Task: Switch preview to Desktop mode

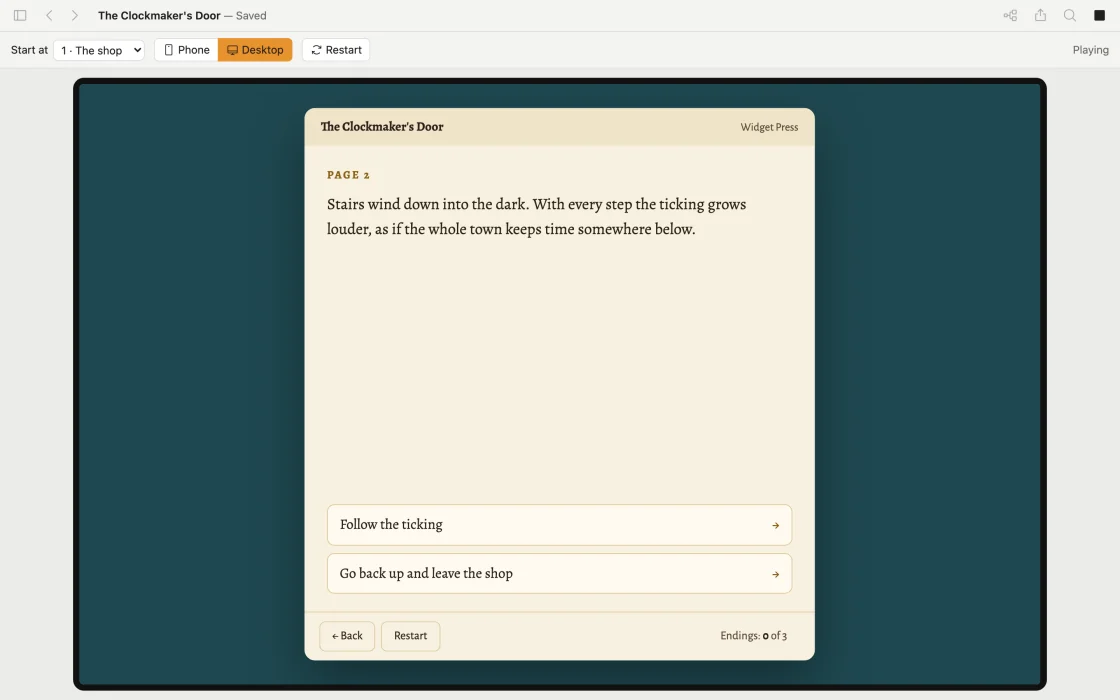Action: [255, 50]
